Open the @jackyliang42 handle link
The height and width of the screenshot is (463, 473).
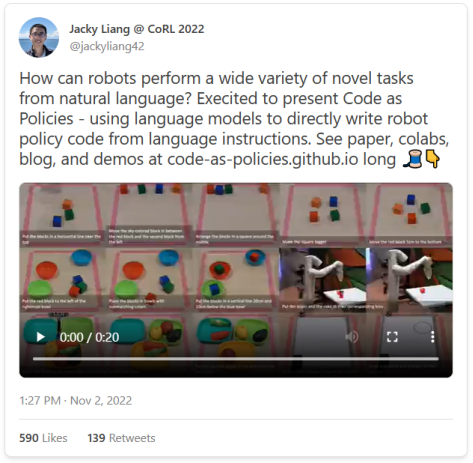point(107,46)
